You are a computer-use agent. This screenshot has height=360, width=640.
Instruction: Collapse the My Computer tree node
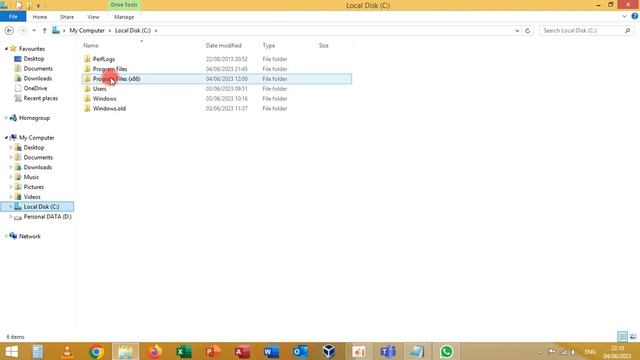point(6,138)
